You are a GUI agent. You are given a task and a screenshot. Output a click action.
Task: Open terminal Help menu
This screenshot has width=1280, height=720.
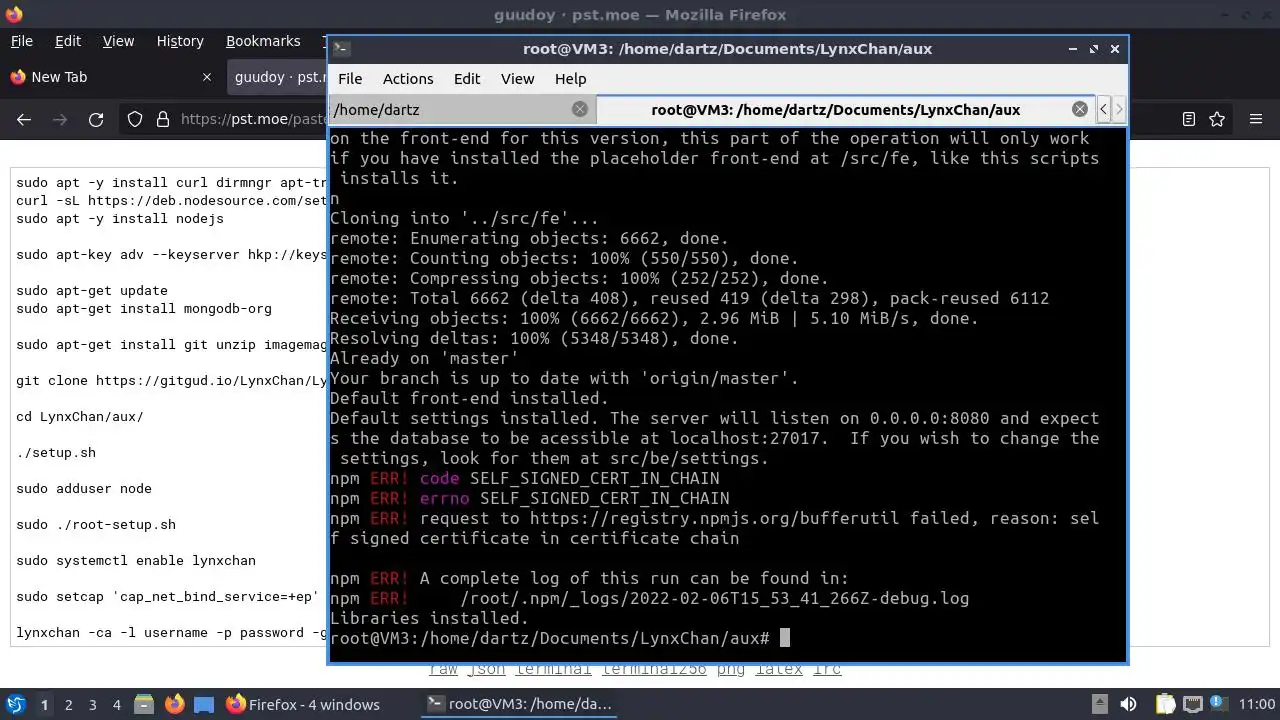(570, 79)
